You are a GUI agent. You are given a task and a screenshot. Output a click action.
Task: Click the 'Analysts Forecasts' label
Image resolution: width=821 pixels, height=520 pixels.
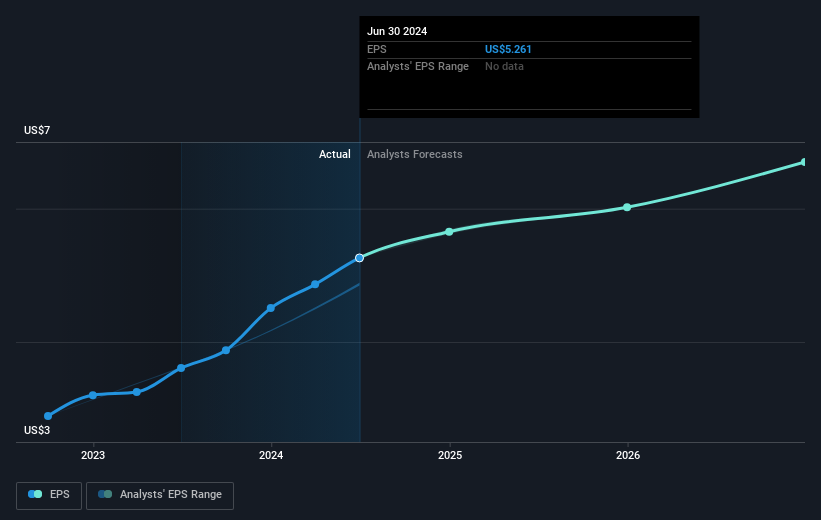pos(415,154)
